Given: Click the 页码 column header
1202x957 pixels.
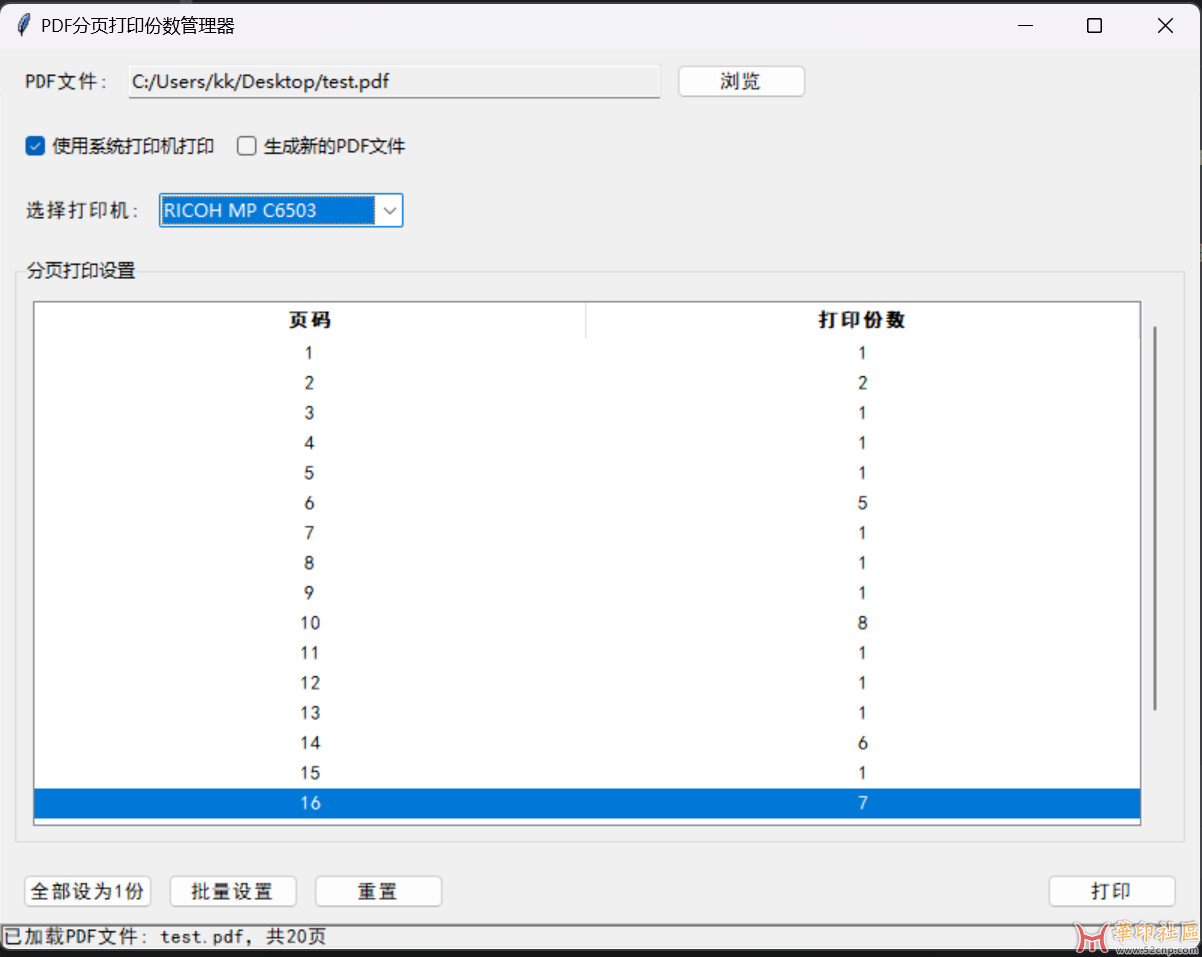Looking at the screenshot, I should (310, 320).
